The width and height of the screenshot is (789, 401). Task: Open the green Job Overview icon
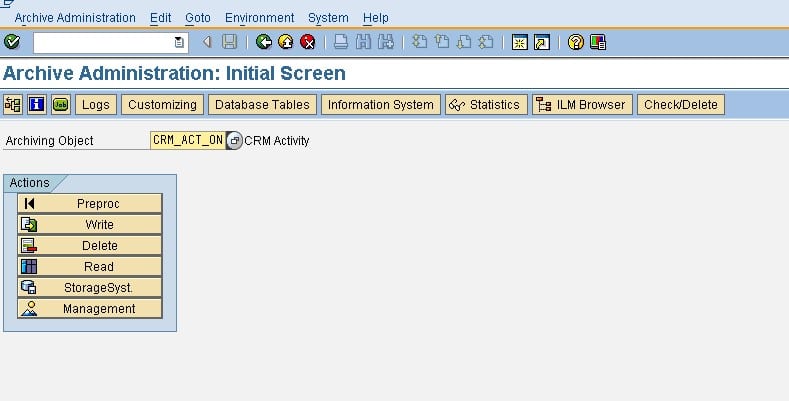[x=60, y=104]
